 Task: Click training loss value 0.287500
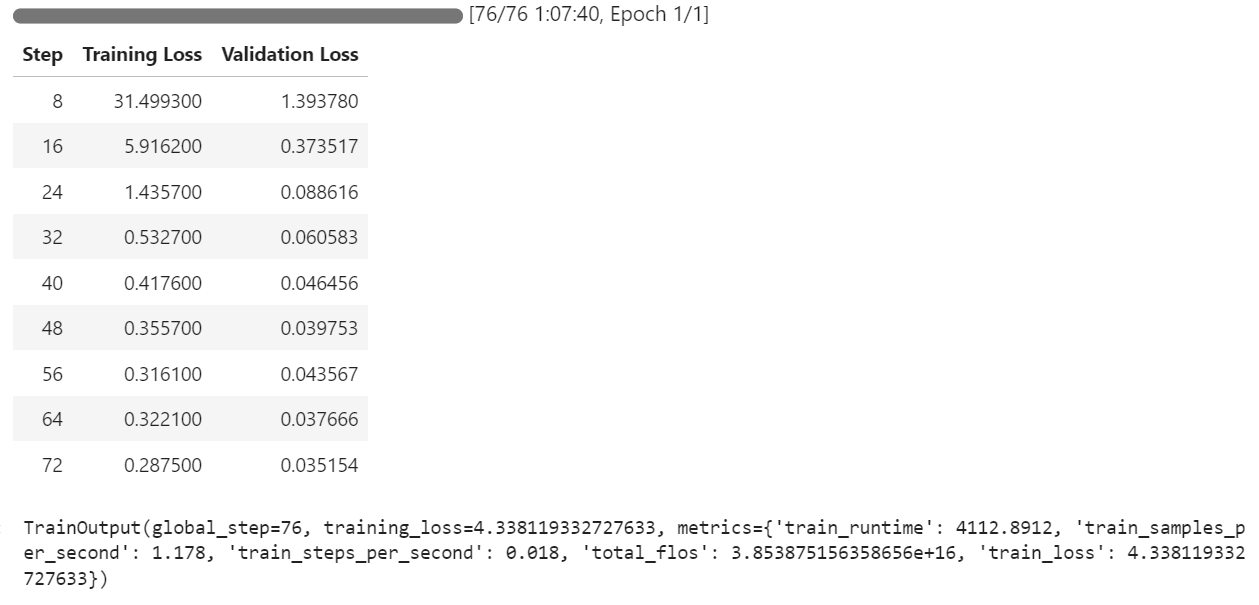coord(163,465)
